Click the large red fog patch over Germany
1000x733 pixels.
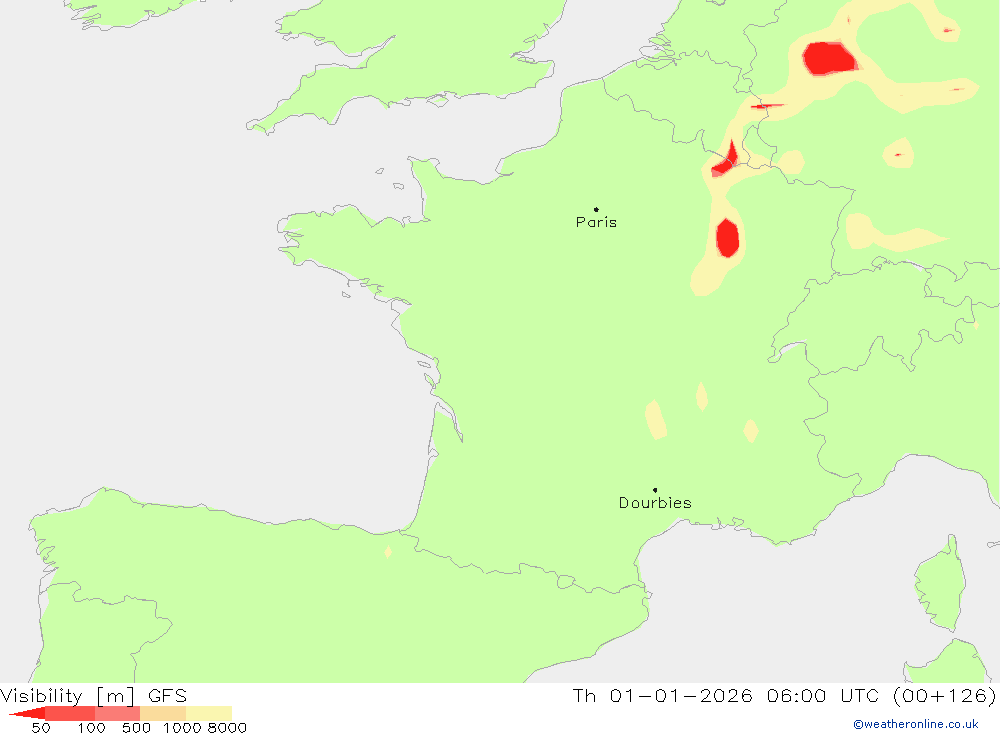pyautogui.click(x=829, y=59)
